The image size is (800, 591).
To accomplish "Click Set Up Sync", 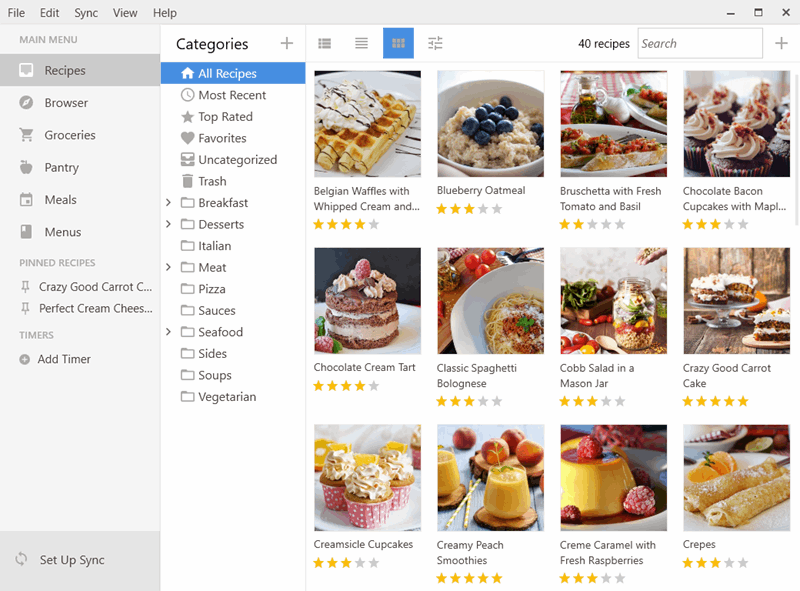I will tap(72, 560).
